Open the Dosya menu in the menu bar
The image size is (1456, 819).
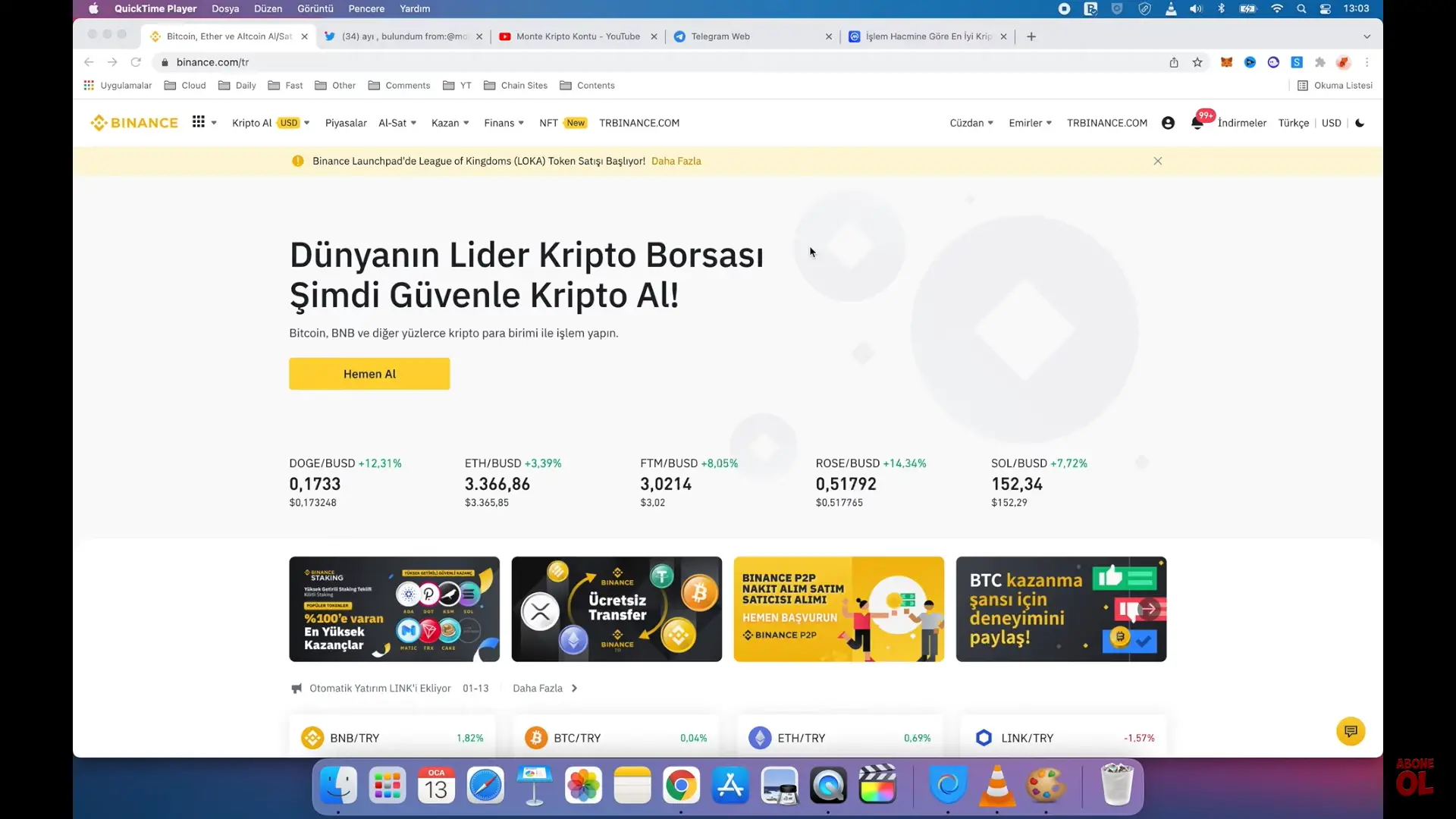tap(225, 9)
